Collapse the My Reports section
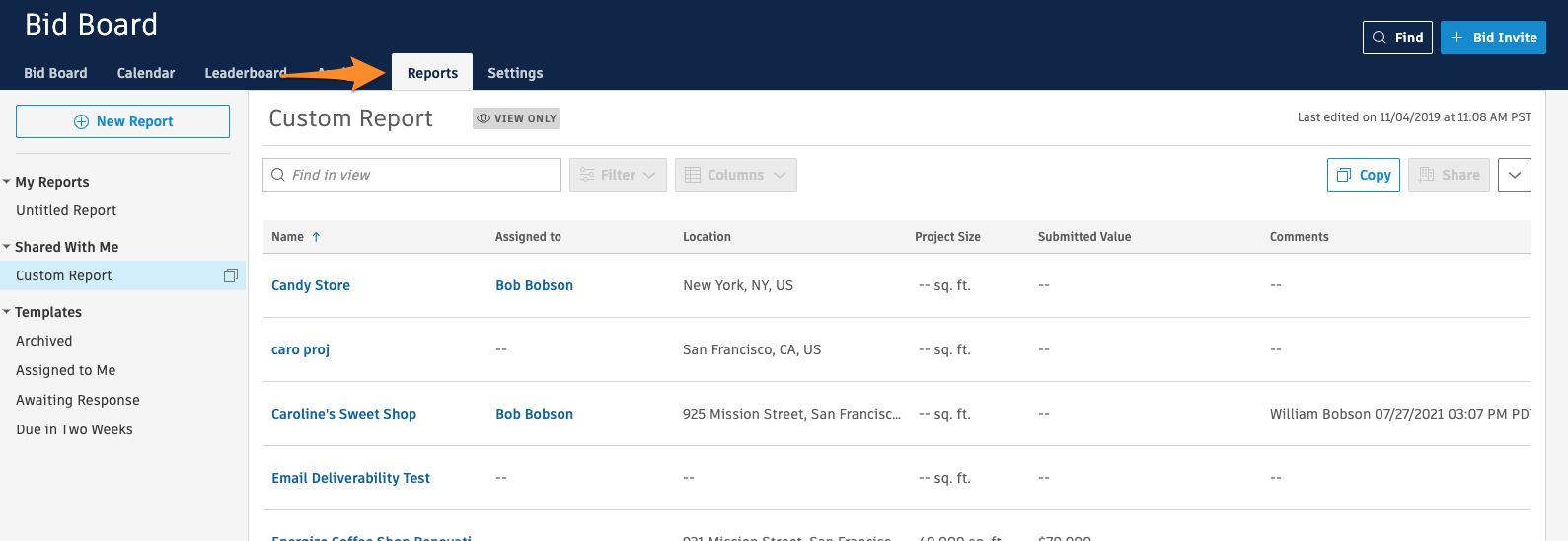The image size is (1568, 541). tap(7, 182)
